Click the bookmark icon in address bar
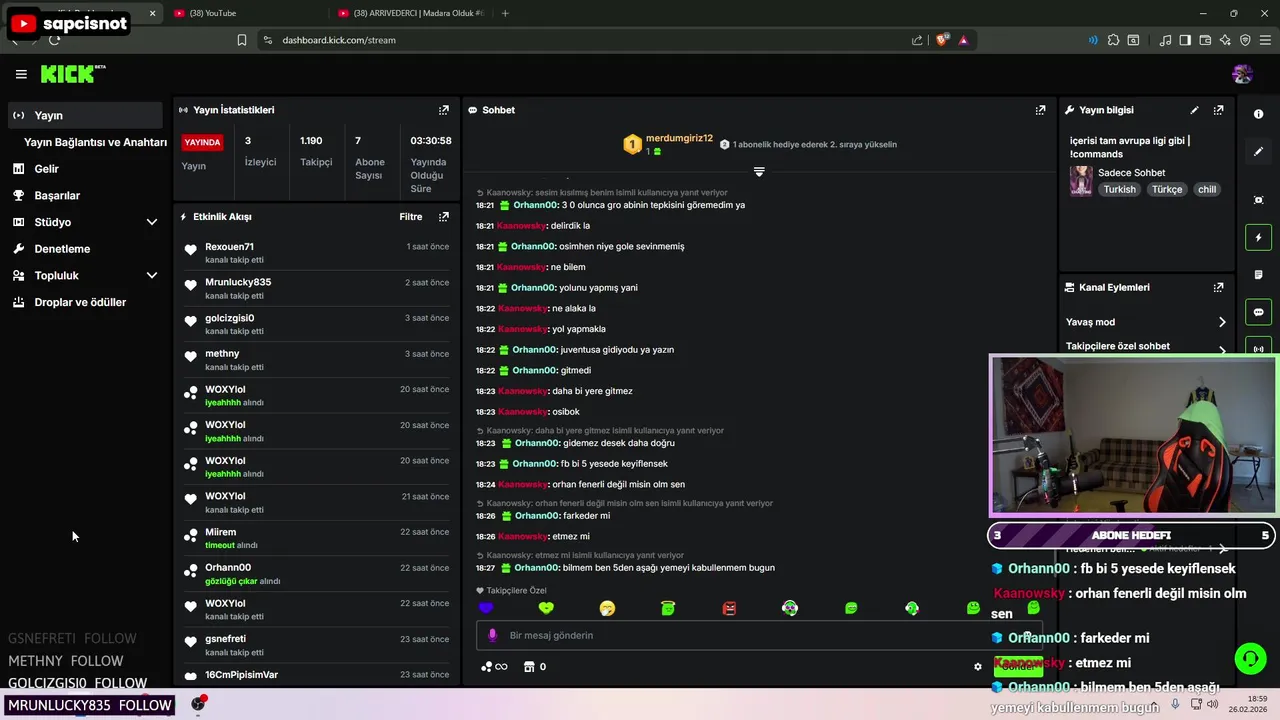Screen dimensions: 1280x720 pos(242,40)
